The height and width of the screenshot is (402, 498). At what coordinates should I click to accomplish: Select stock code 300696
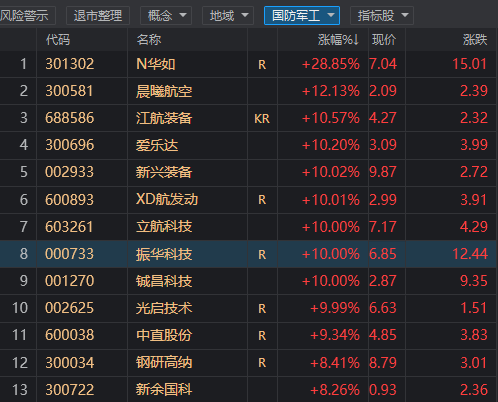70,145
